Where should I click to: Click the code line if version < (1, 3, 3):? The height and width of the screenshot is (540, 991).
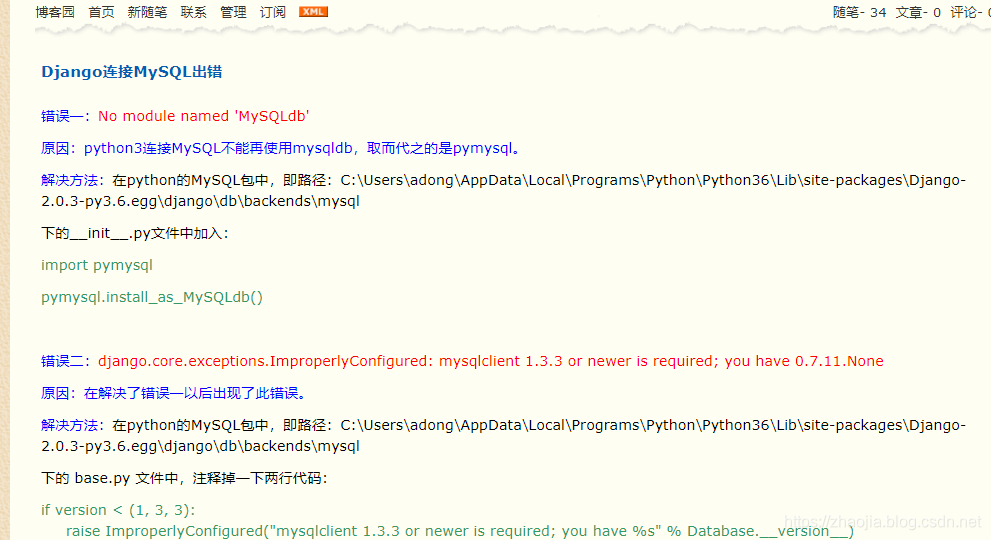[x=118, y=510]
